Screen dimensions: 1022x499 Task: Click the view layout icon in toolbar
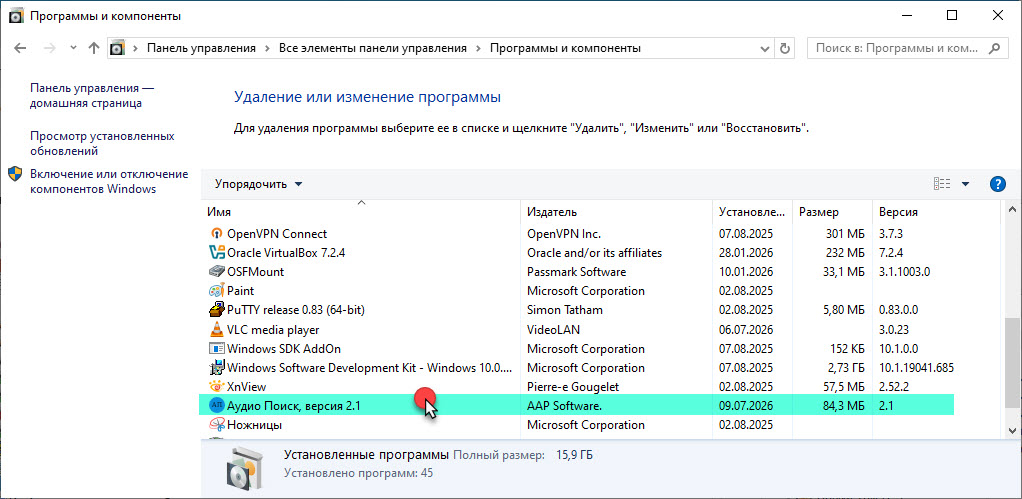942,184
